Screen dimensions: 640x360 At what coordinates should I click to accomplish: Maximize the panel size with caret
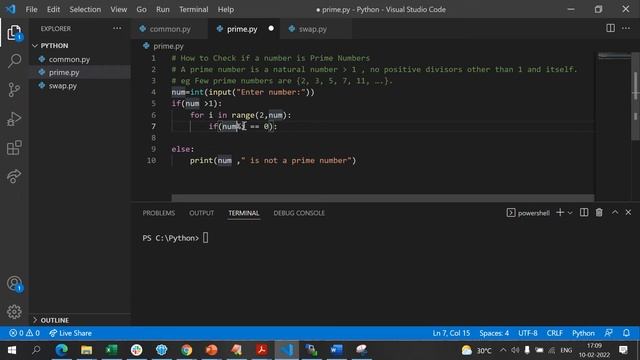point(615,212)
